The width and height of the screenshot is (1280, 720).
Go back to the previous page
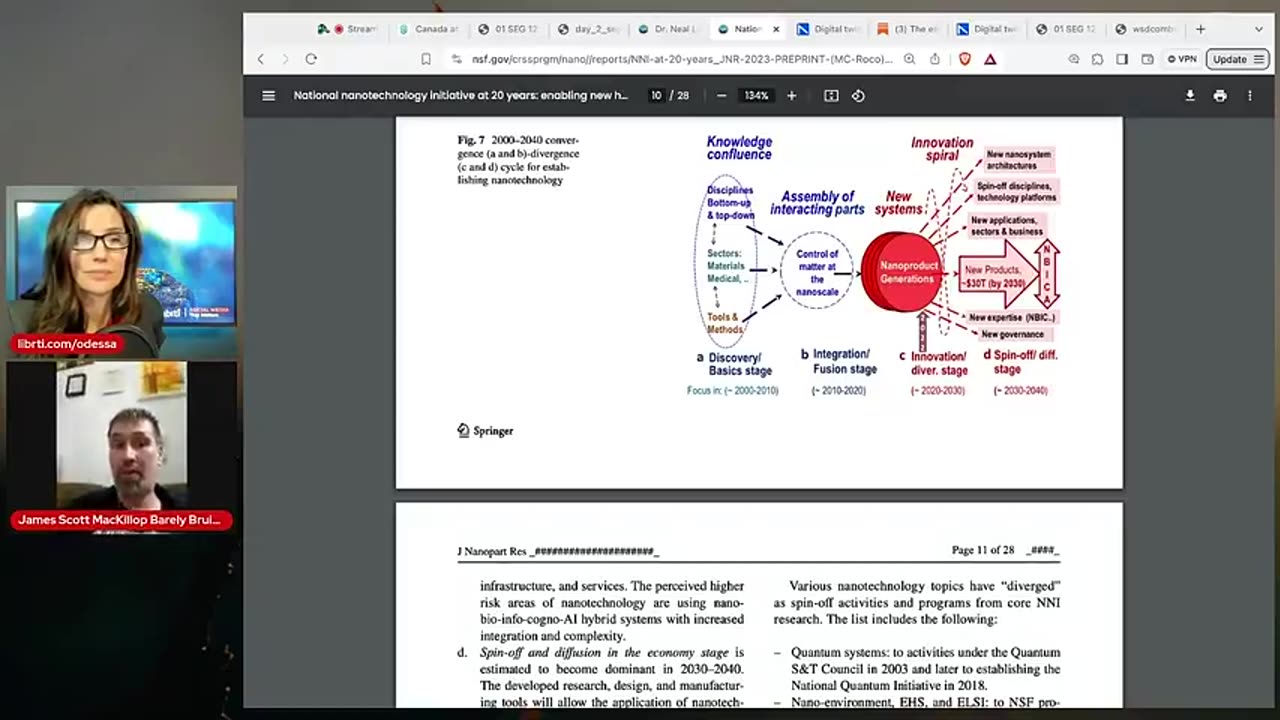(261, 59)
